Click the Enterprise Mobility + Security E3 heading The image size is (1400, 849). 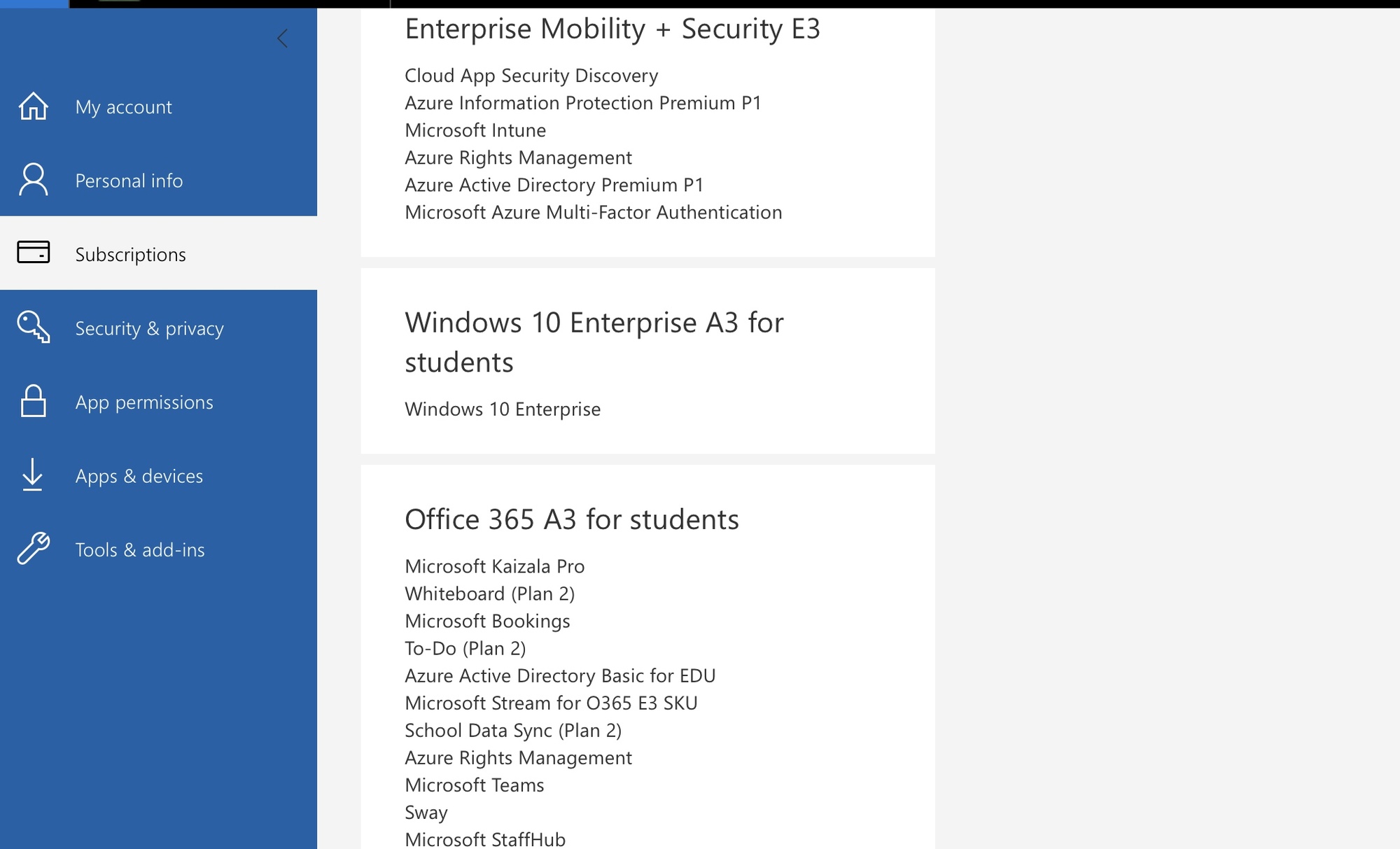tap(612, 29)
